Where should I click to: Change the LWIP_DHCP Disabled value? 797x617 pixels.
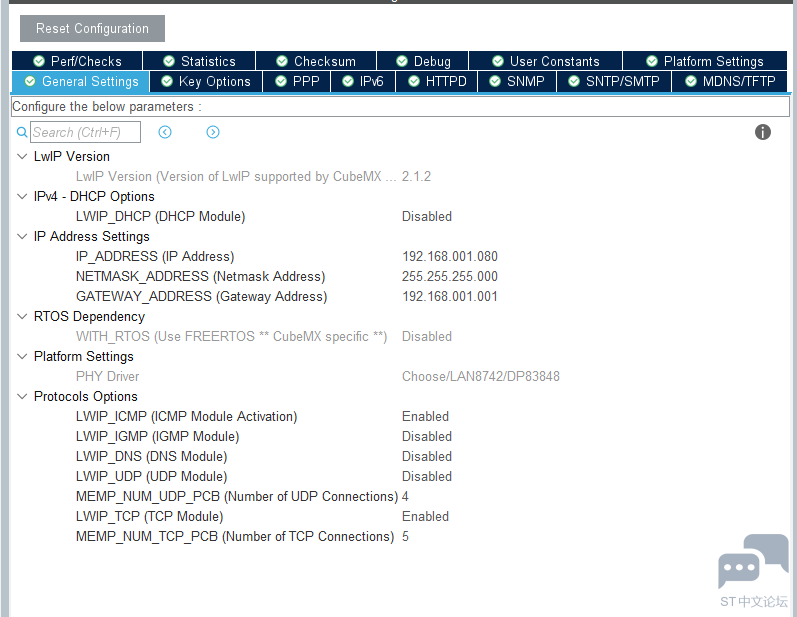(427, 216)
